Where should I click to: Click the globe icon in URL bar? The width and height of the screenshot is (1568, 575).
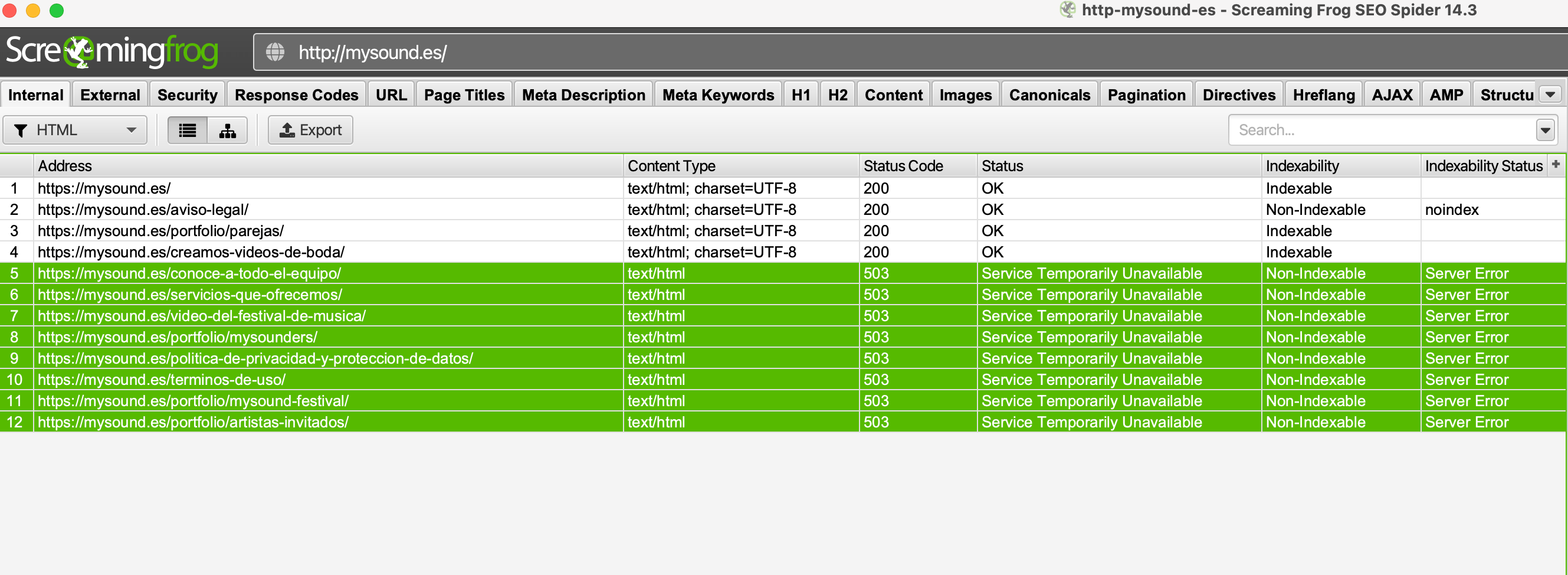275,53
